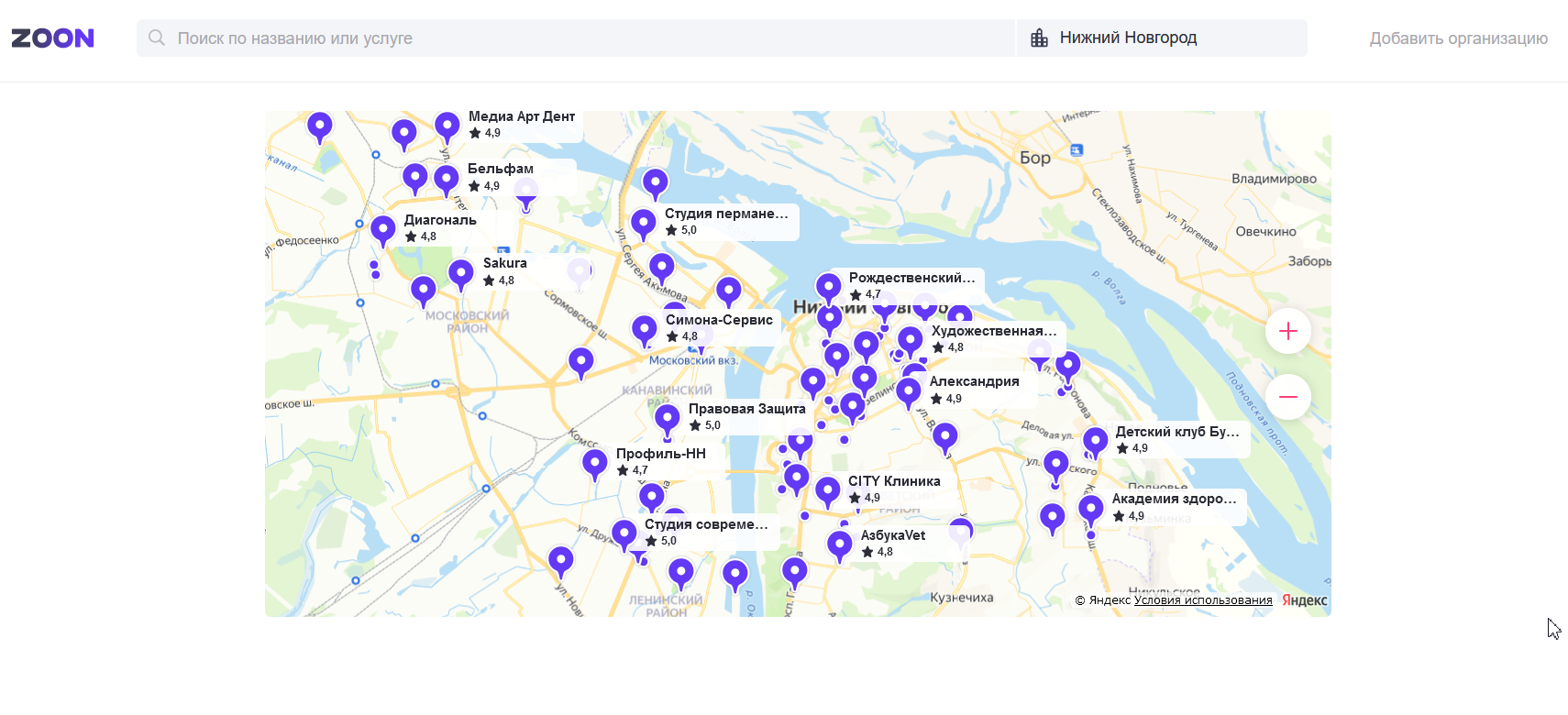Click the Бор town label on map
1568x715 pixels.
coord(1035,158)
